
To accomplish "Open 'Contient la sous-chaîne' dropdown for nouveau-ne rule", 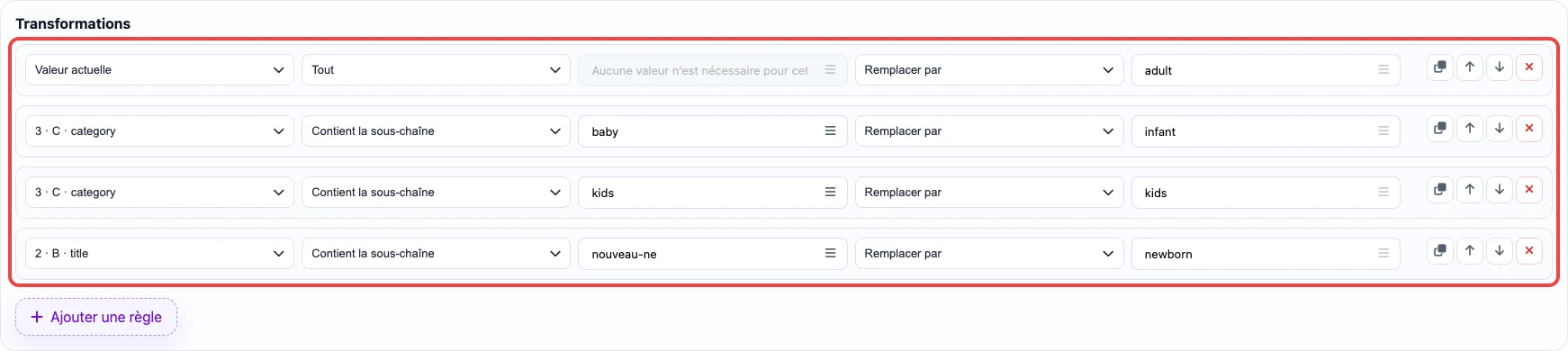I will coord(436,254).
